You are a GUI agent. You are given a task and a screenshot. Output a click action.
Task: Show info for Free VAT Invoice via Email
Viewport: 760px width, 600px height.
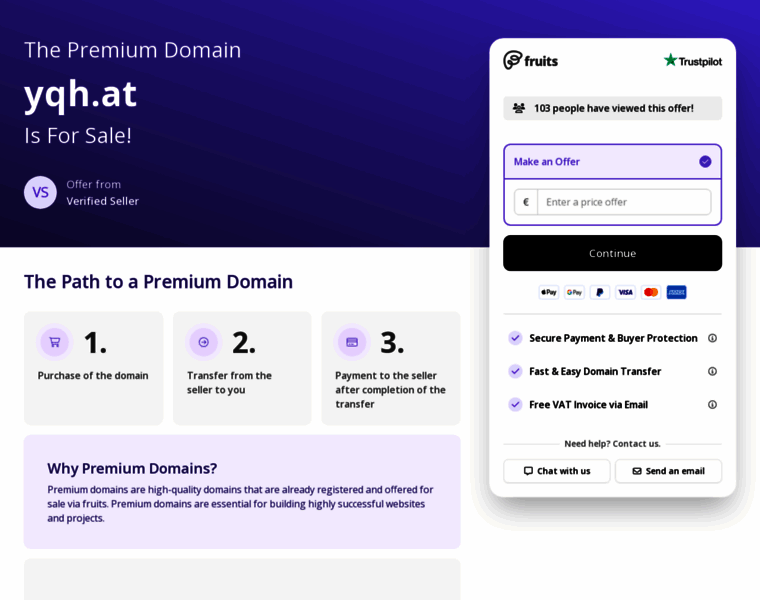[x=712, y=404]
